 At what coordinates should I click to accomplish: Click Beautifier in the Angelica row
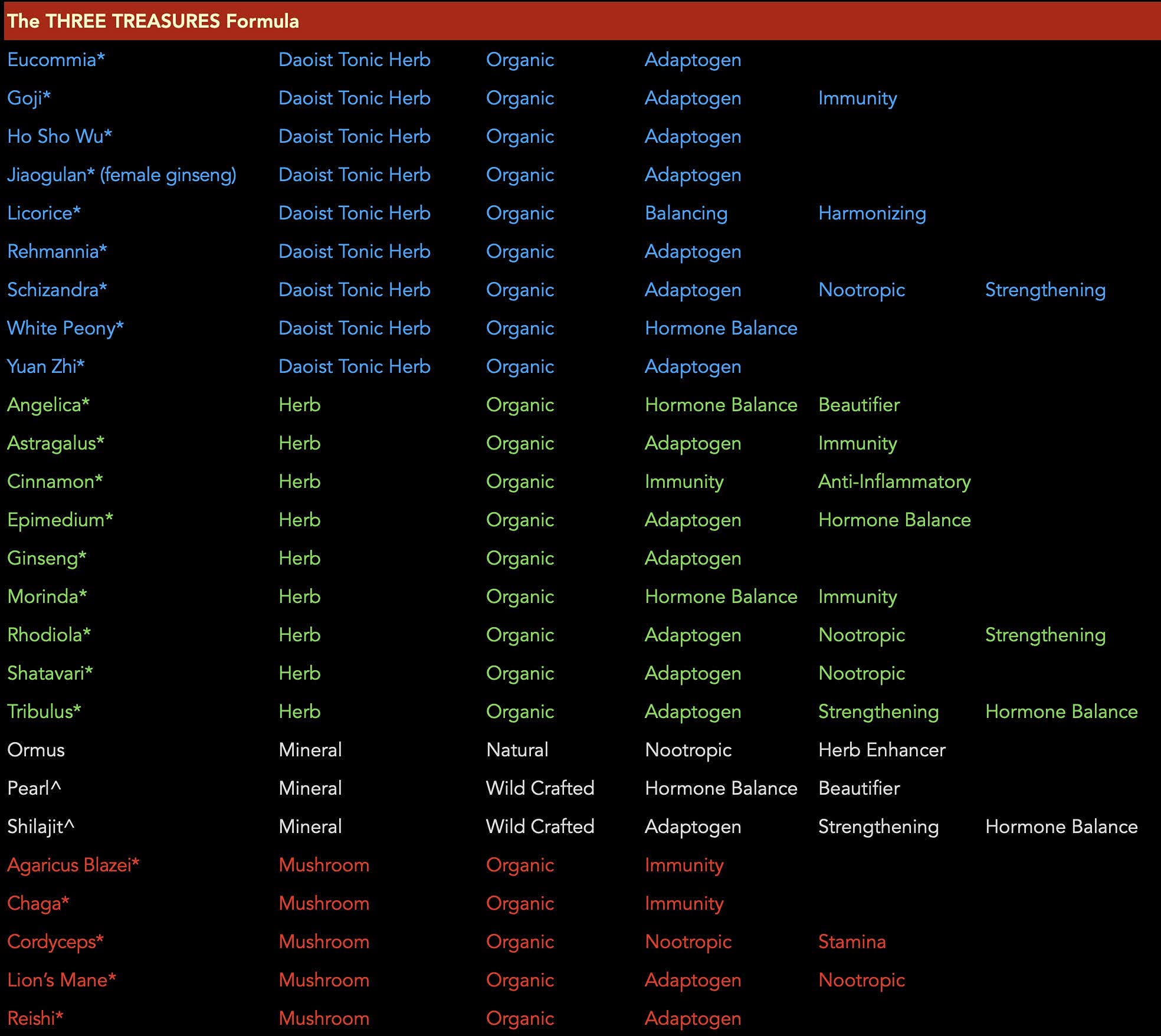click(x=859, y=405)
